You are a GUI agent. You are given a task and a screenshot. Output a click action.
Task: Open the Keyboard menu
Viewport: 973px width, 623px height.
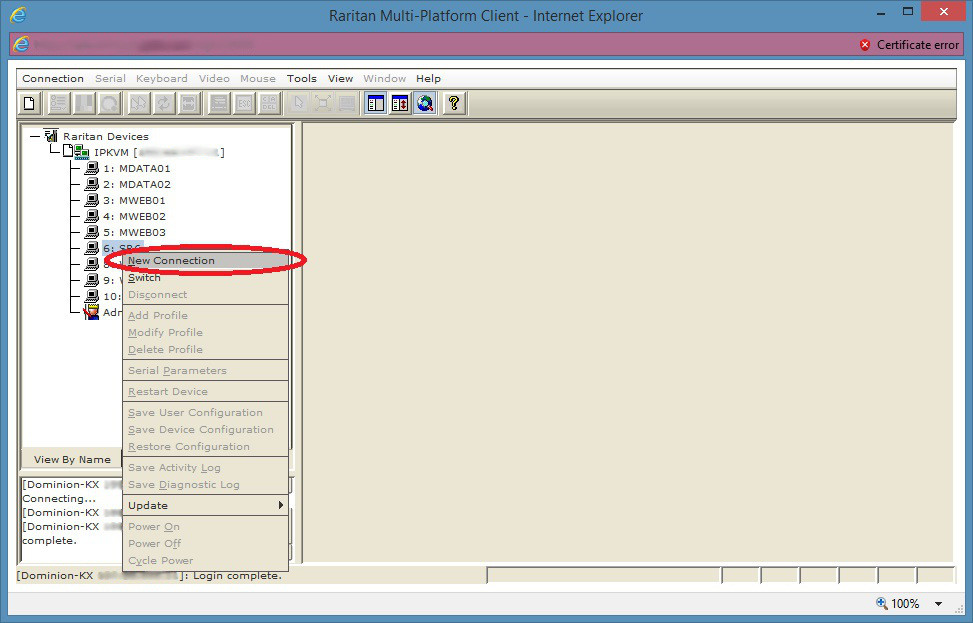coord(161,78)
